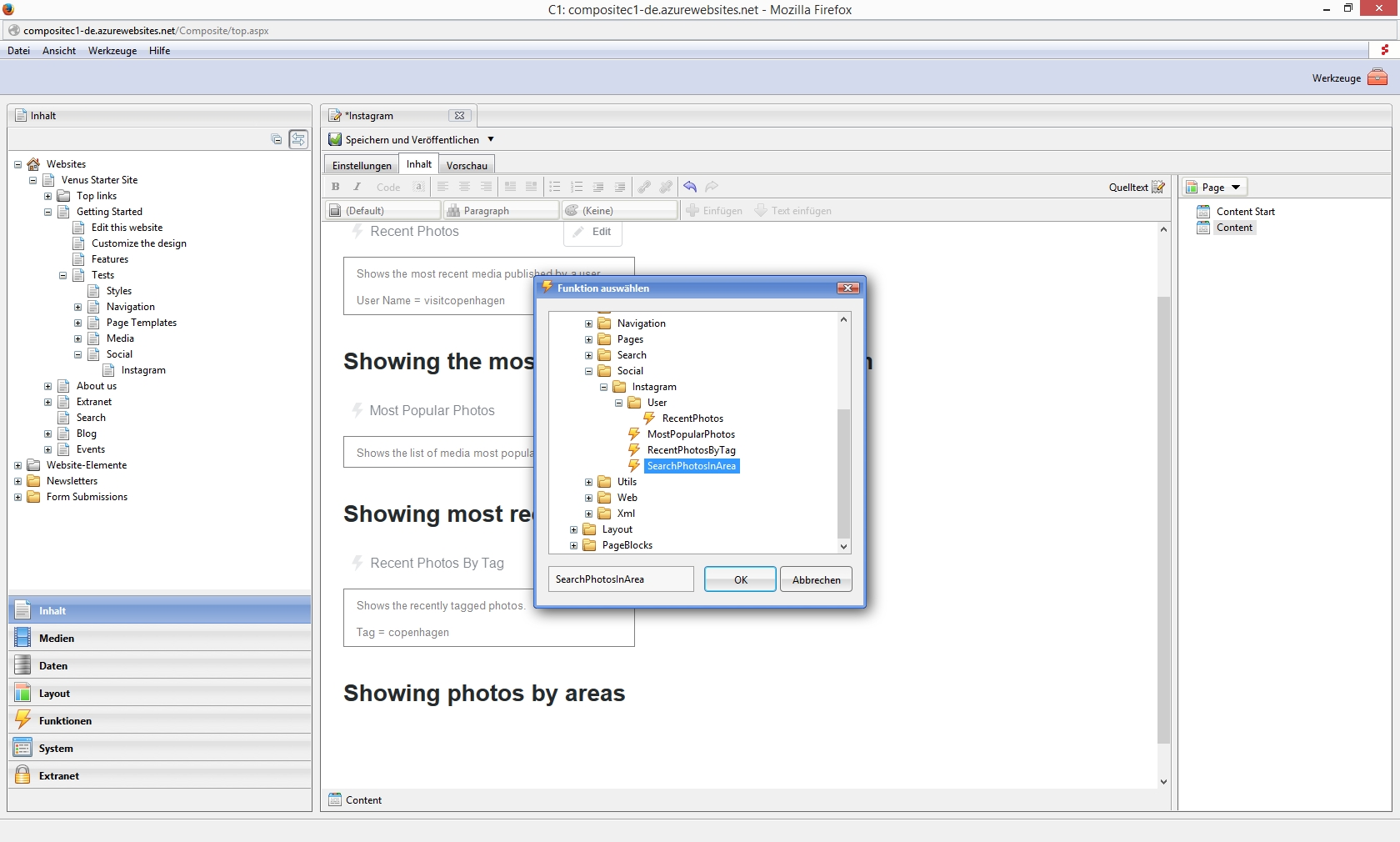This screenshot has height=842, width=1400.
Task: Click the Quelltext source edit icon
Action: [x=1158, y=187]
